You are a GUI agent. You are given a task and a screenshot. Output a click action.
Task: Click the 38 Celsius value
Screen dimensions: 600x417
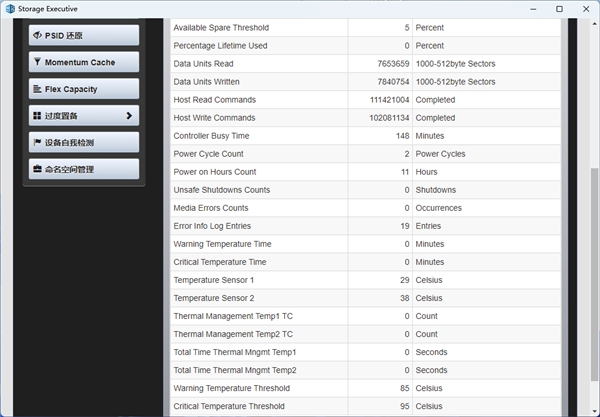404,298
